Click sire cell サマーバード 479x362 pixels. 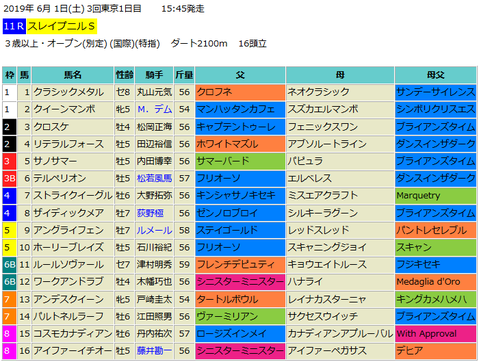coord(240,161)
